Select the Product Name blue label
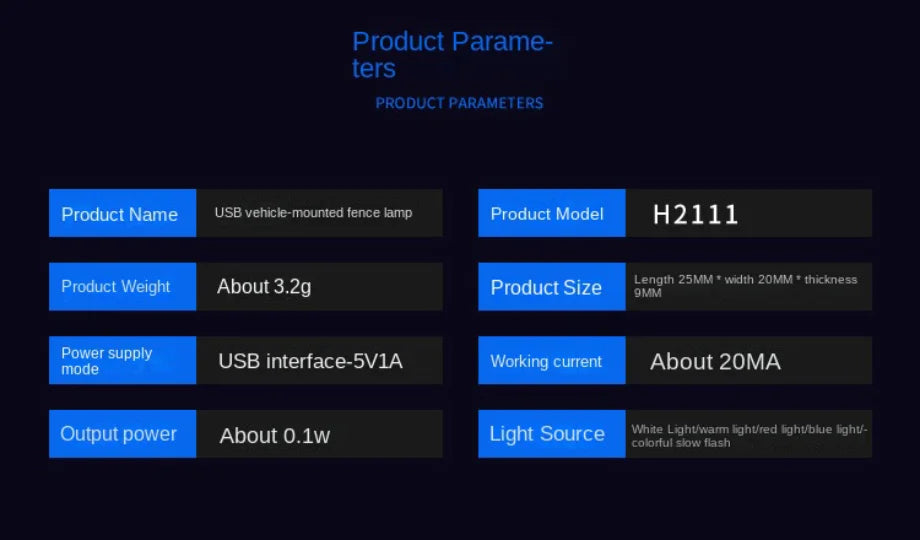The width and height of the screenshot is (920, 540). point(123,213)
